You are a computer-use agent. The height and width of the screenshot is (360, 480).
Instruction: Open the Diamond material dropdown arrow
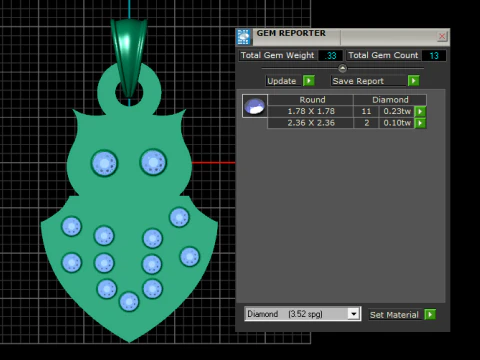(x=353, y=314)
